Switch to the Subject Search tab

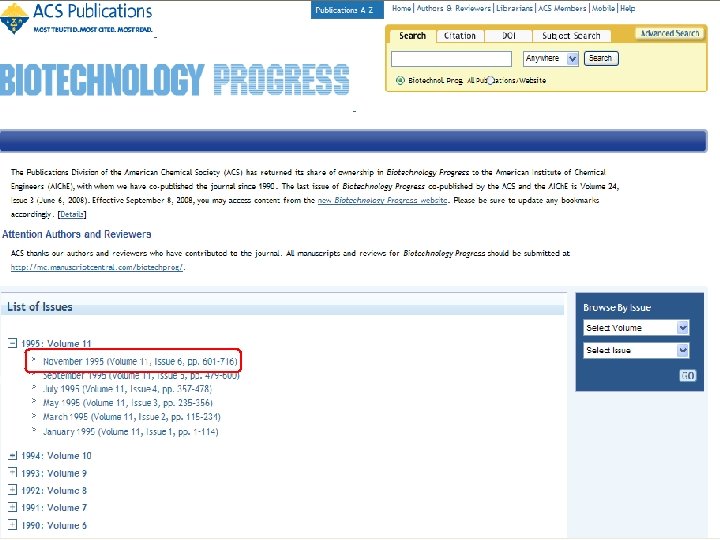click(x=571, y=36)
